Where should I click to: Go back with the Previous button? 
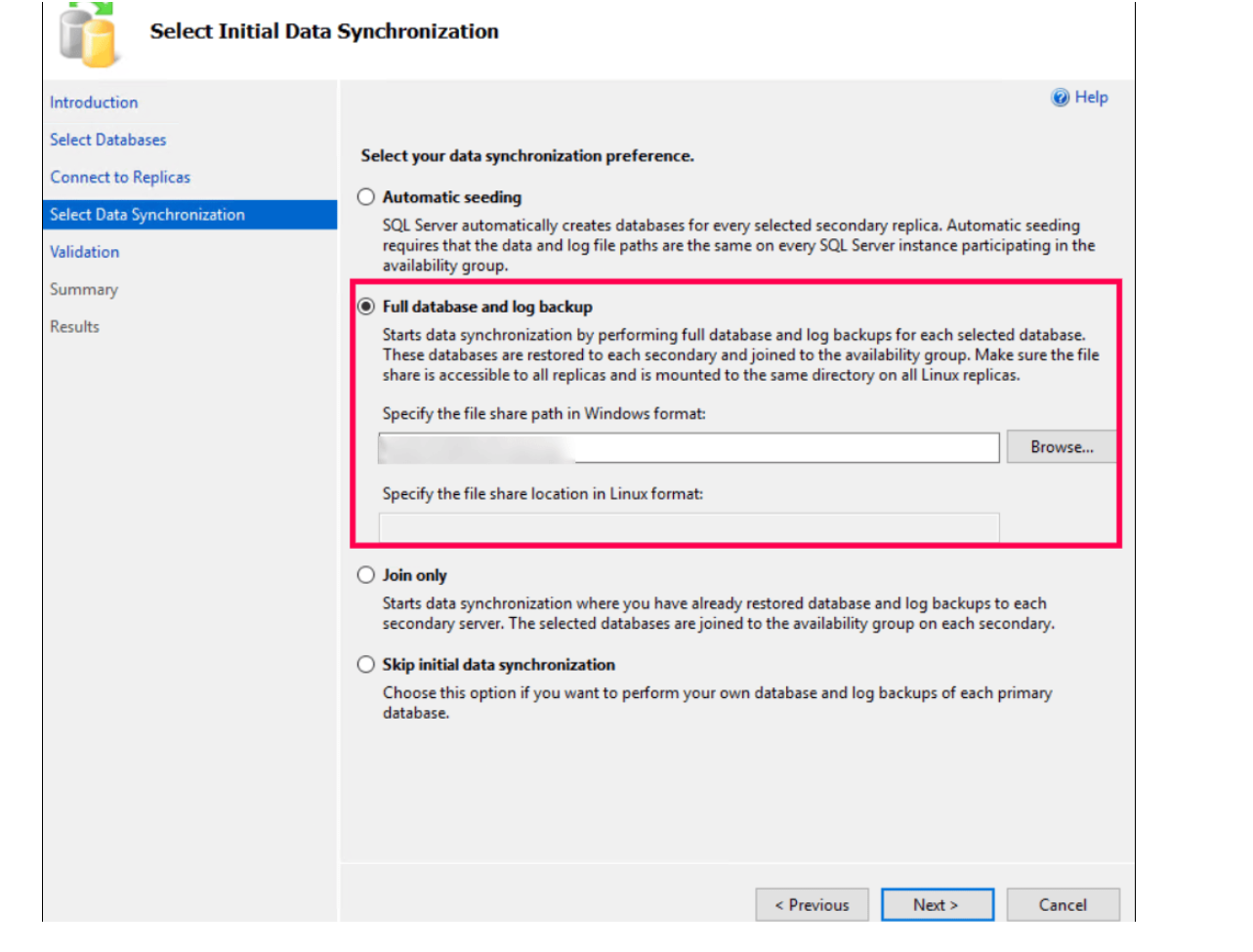coord(812,905)
